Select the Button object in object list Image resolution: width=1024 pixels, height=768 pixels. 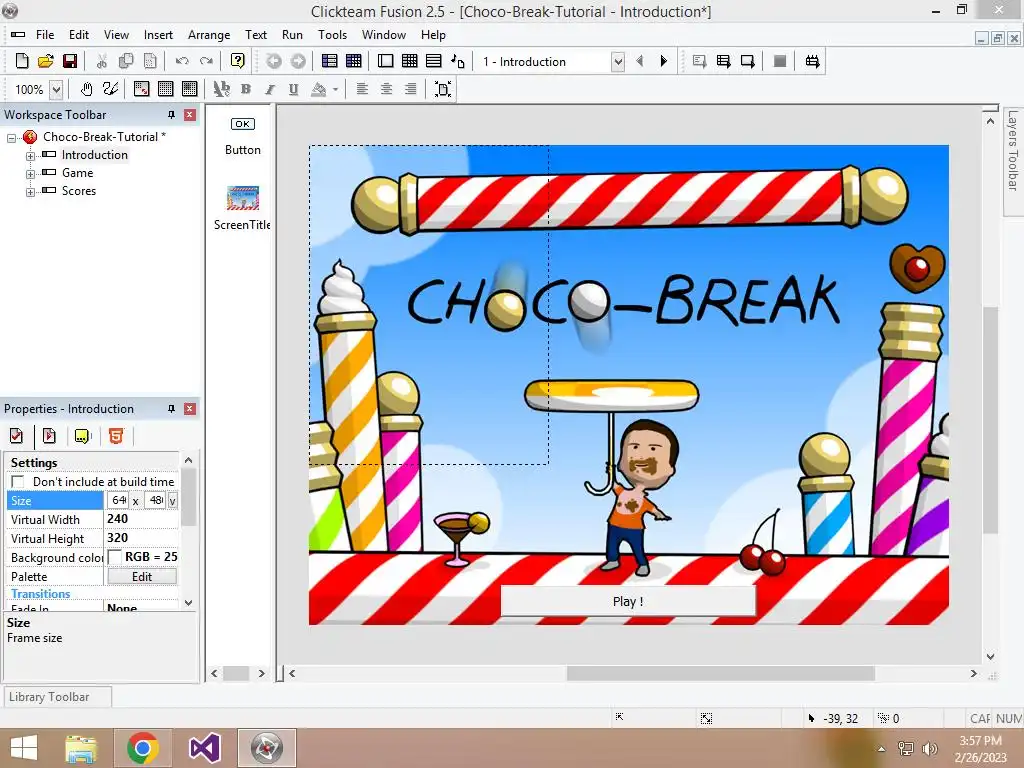pos(242,136)
